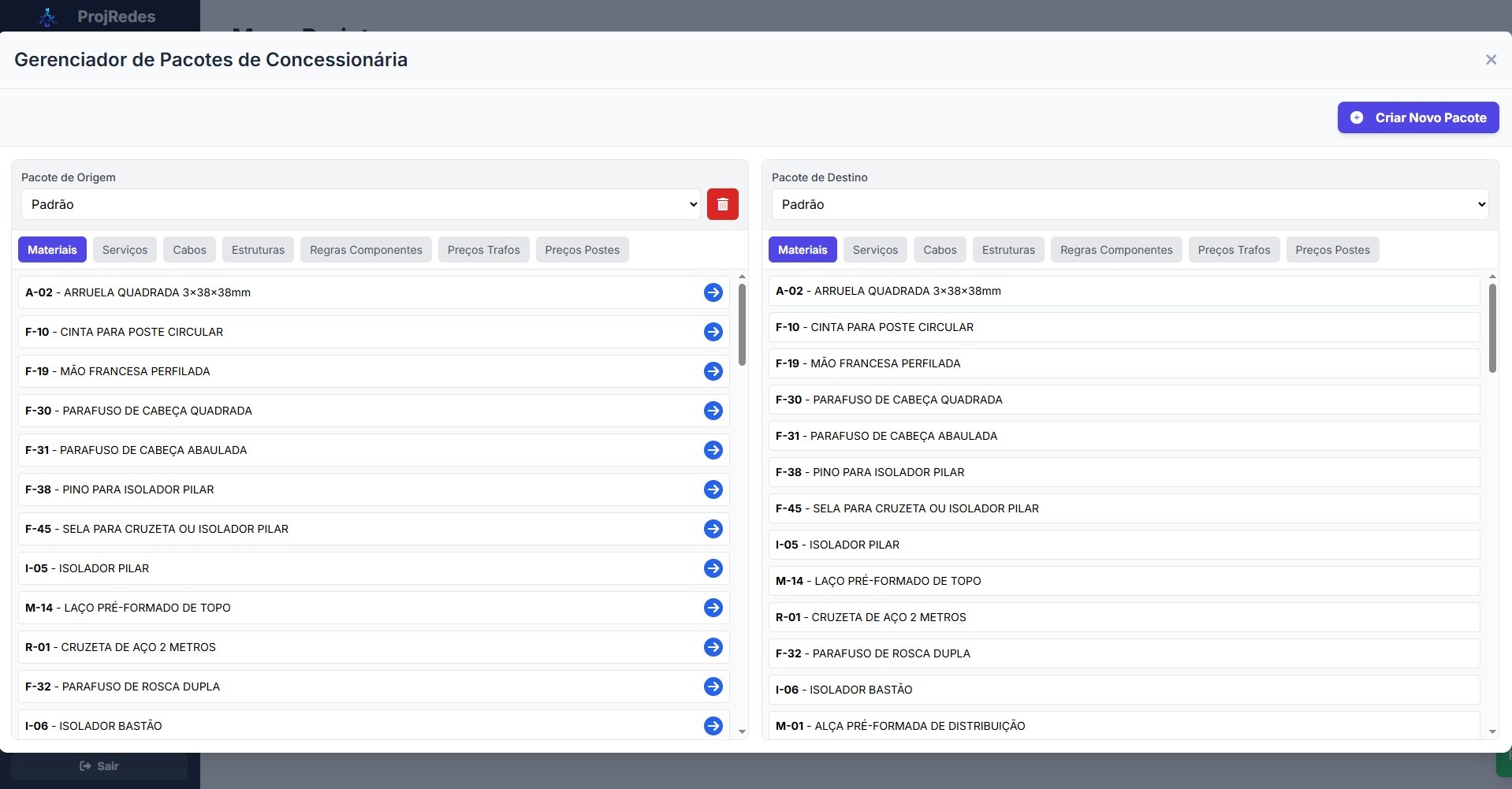Screen dimensions: 1512x789
Task: Transfer M-14 LAÇO PRÉ-FORMADO DE TOPO
Action: click(713, 608)
